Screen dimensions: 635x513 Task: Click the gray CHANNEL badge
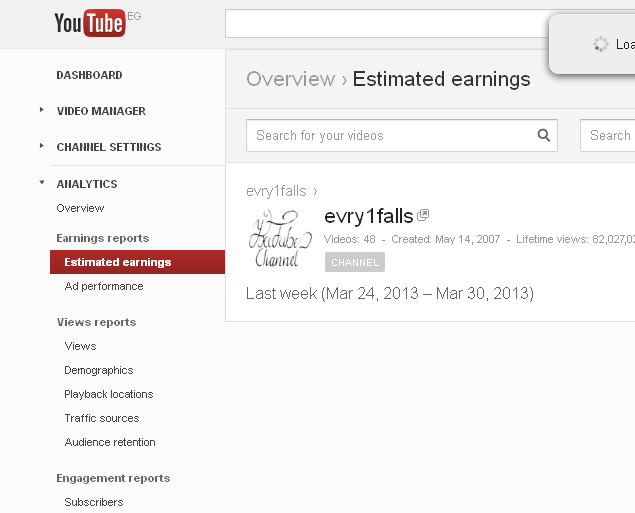pos(355,262)
